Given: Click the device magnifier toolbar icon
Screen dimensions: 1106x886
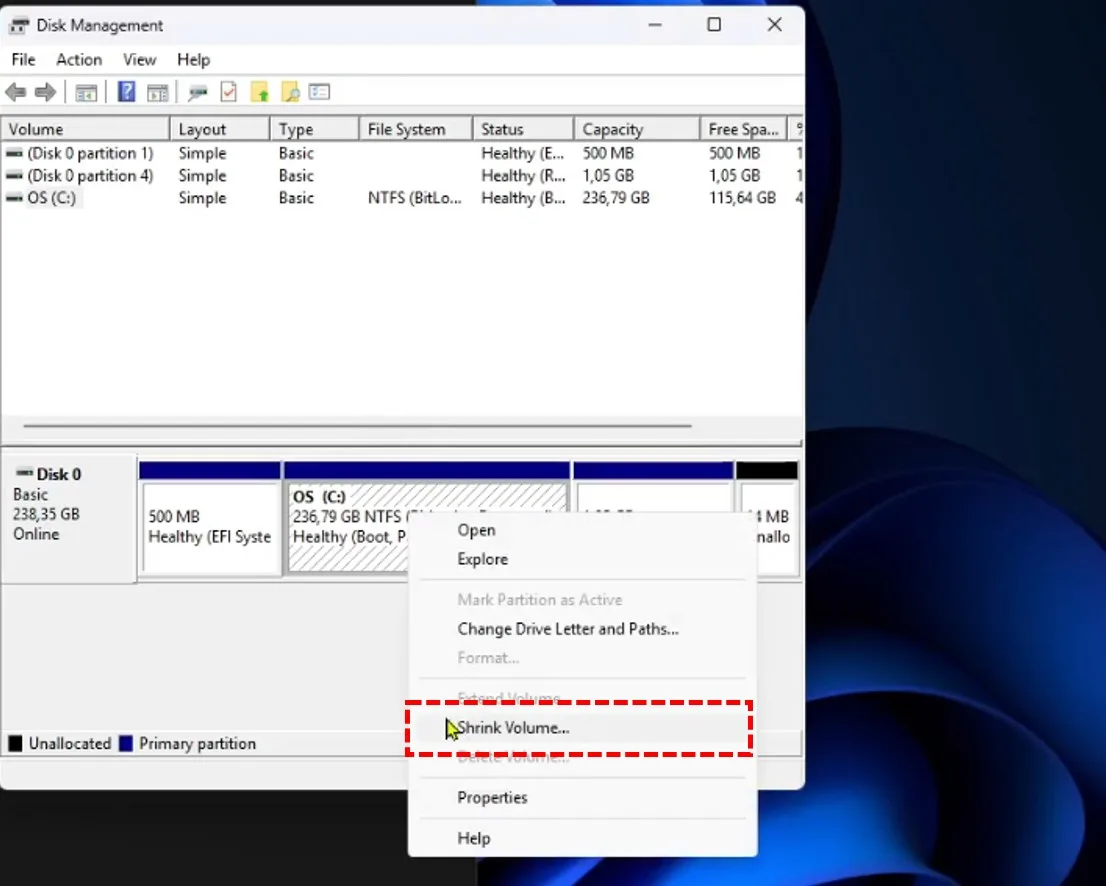Looking at the screenshot, I should pyautogui.click(x=197, y=91).
